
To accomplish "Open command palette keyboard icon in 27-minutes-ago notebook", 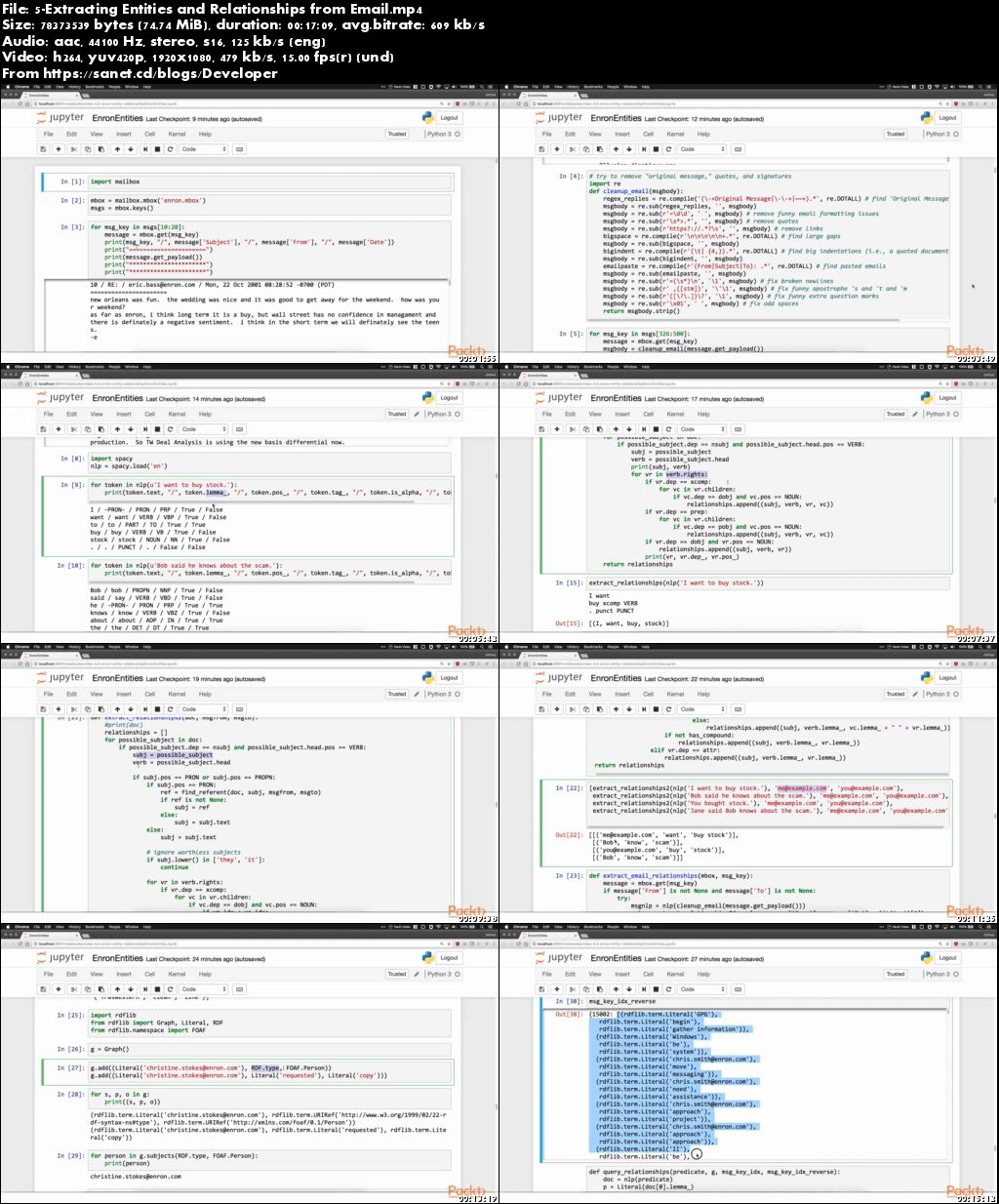I will point(738,989).
